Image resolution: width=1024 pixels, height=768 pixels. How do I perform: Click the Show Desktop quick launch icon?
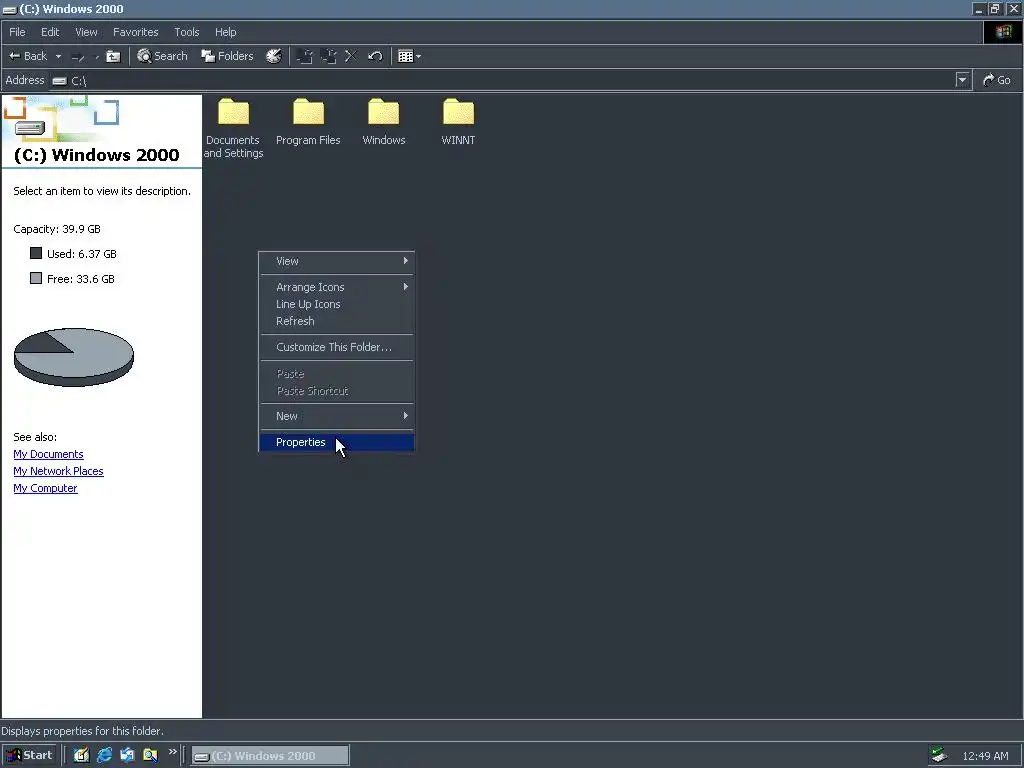coord(81,755)
